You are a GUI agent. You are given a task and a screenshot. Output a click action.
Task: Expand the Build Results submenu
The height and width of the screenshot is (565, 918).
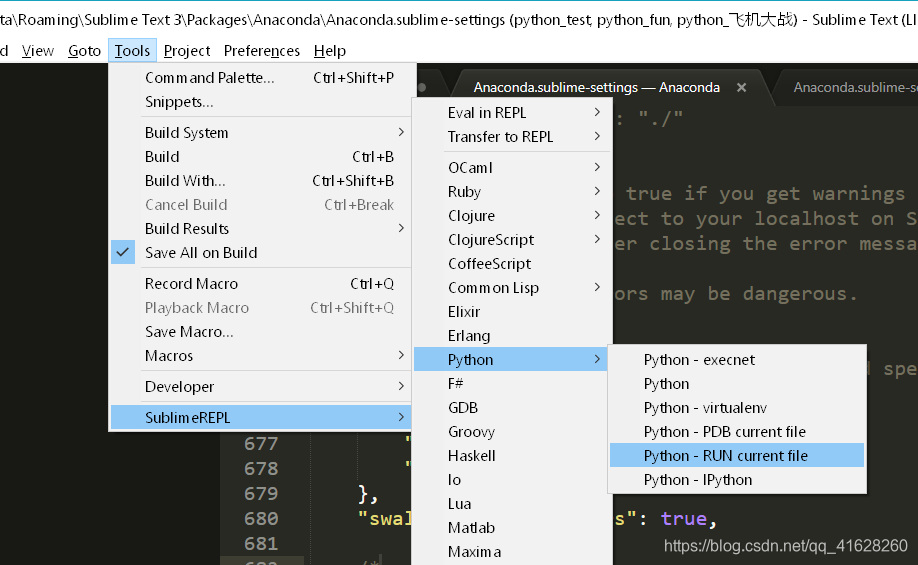click(261, 229)
